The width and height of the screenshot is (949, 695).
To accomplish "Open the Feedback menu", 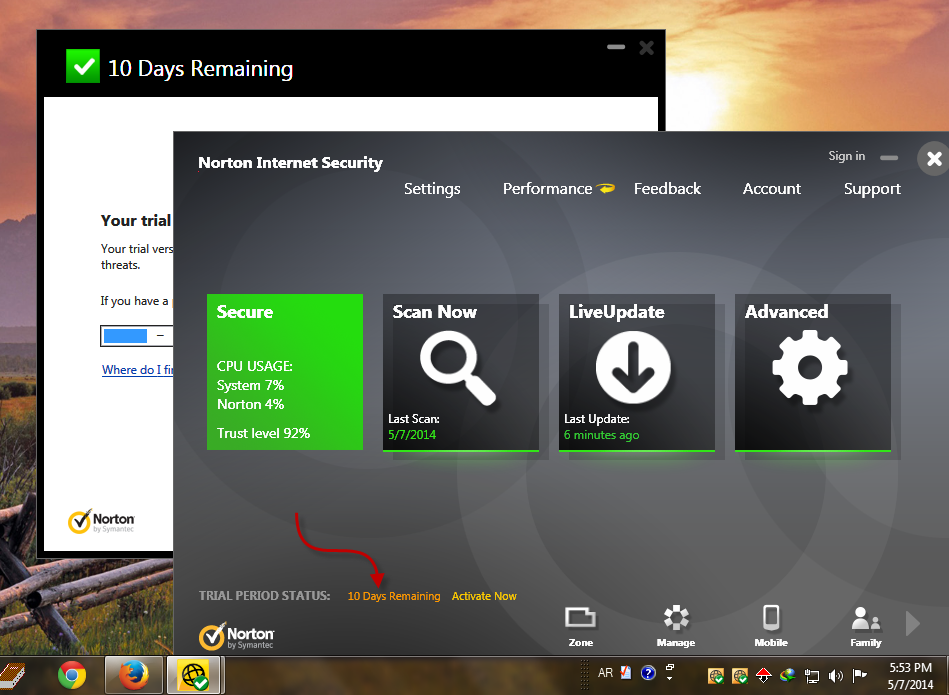I will click(x=667, y=189).
